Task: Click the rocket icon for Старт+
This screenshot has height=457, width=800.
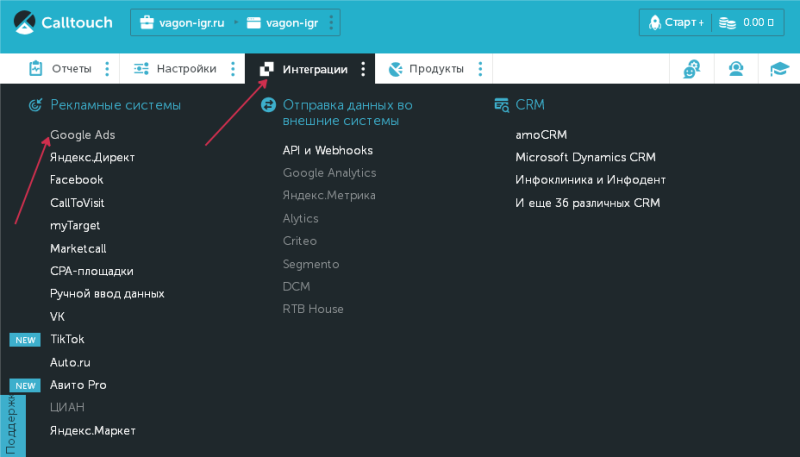Action: tap(655, 22)
